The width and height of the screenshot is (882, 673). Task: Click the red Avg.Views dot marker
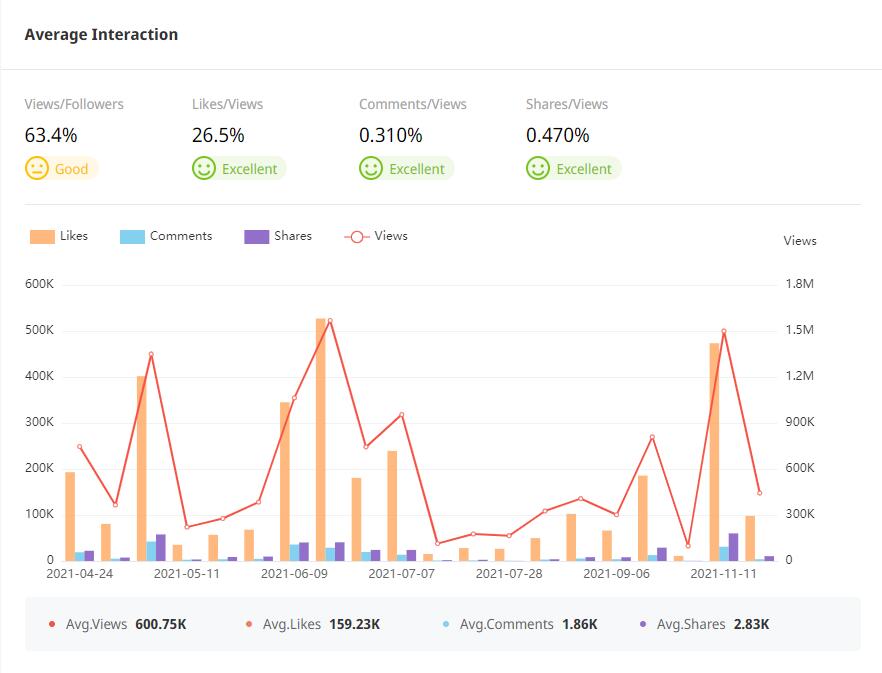(52, 624)
